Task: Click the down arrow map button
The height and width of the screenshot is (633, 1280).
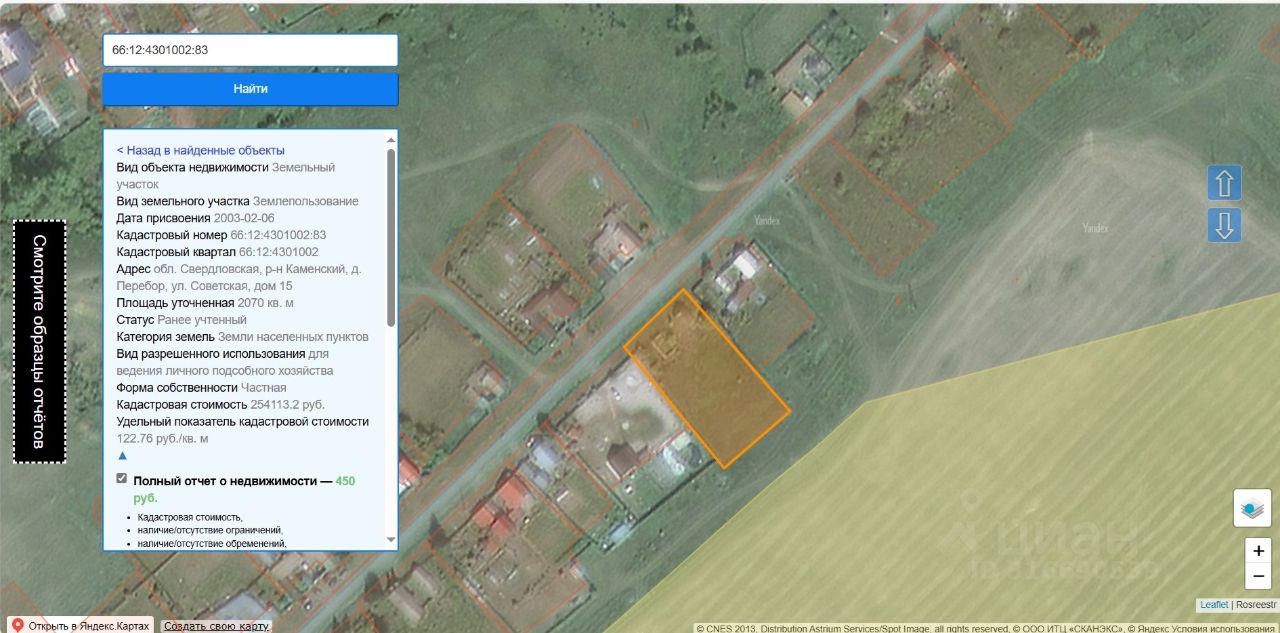Action: pyautogui.click(x=1224, y=225)
